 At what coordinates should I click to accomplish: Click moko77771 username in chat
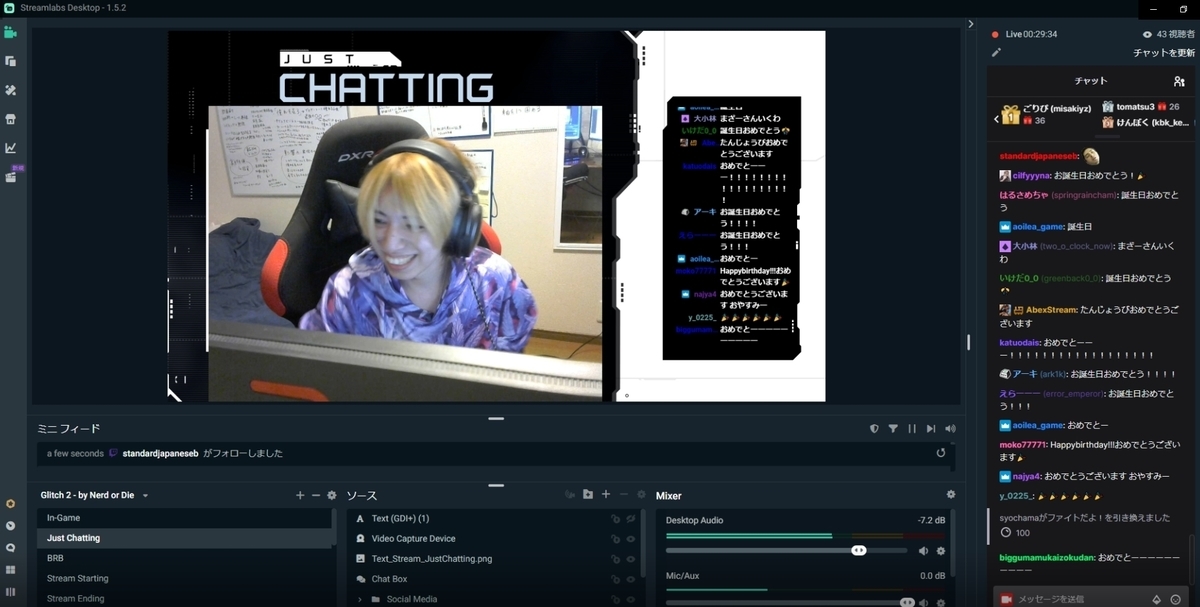[1024, 445]
